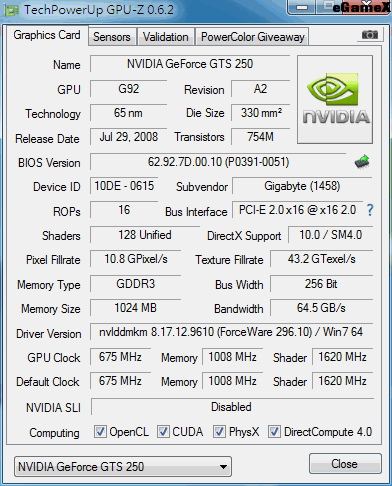Open the Validation tab

(166, 37)
